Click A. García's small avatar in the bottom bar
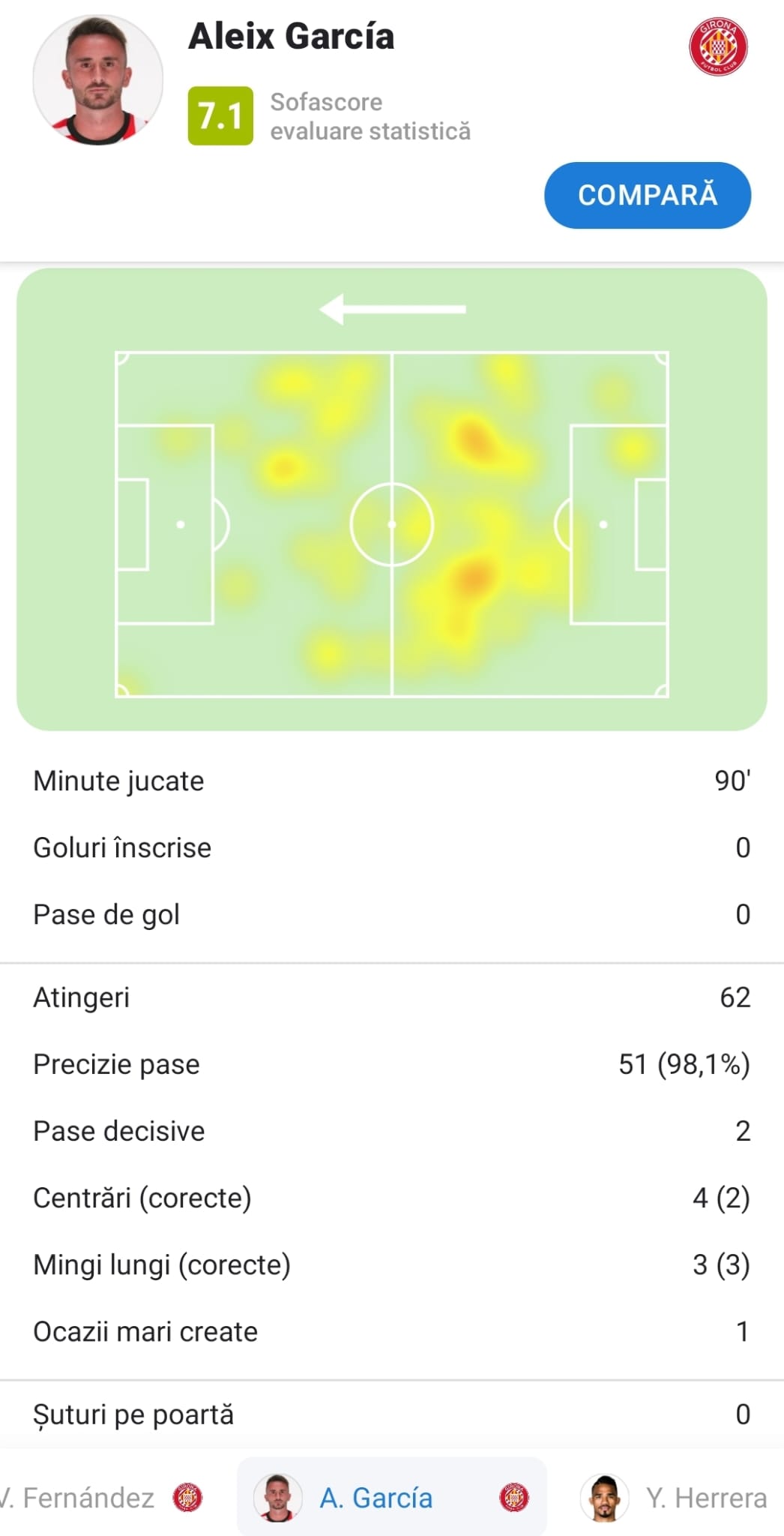Viewport: 784px width, 1536px height. click(277, 1498)
